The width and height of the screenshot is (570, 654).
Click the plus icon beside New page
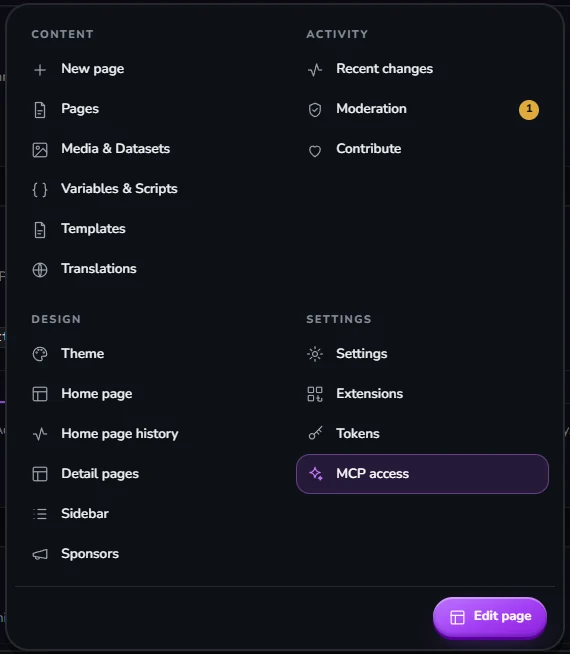click(40, 70)
